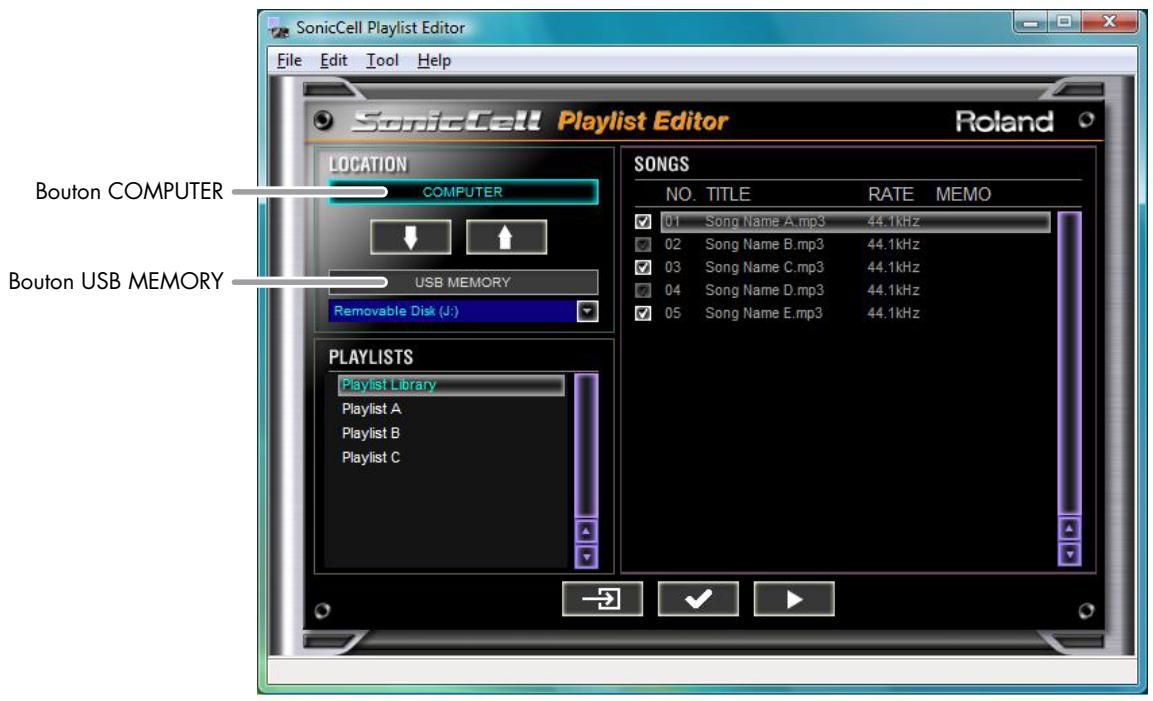Click the download arrow button under COMPUTER
The height and width of the screenshot is (701, 1153).
coord(410,237)
